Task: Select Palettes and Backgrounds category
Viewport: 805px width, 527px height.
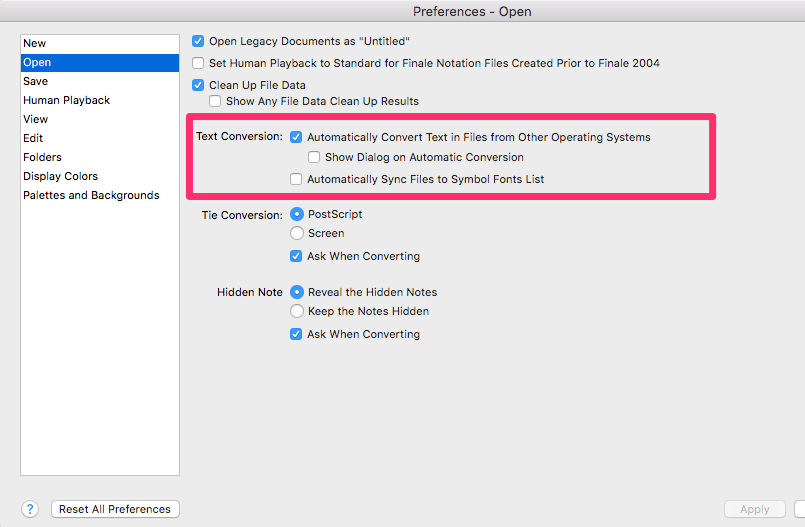Action: pyautogui.click(x=91, y=195)
